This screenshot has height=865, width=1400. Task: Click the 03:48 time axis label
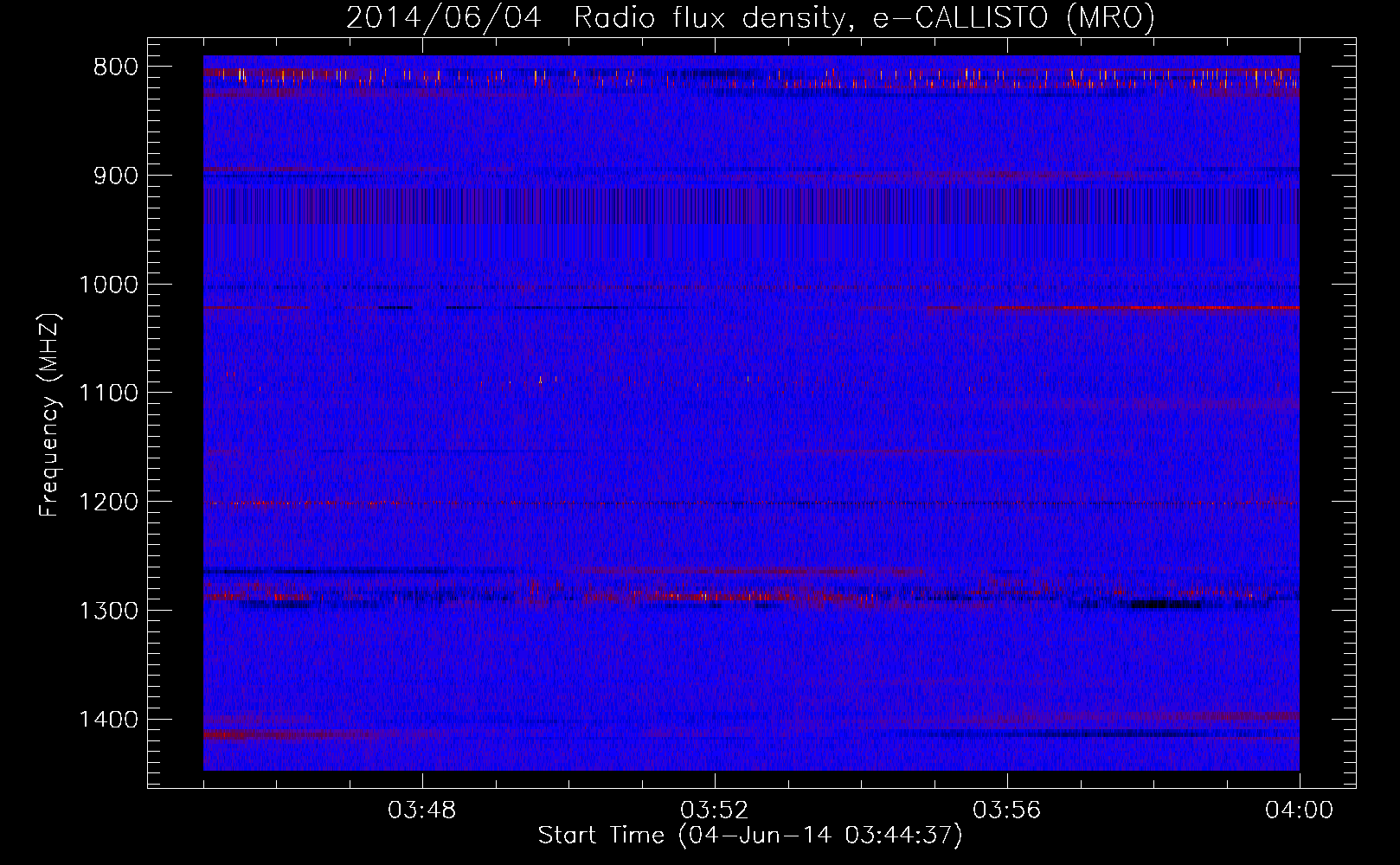tap(422, 811)
